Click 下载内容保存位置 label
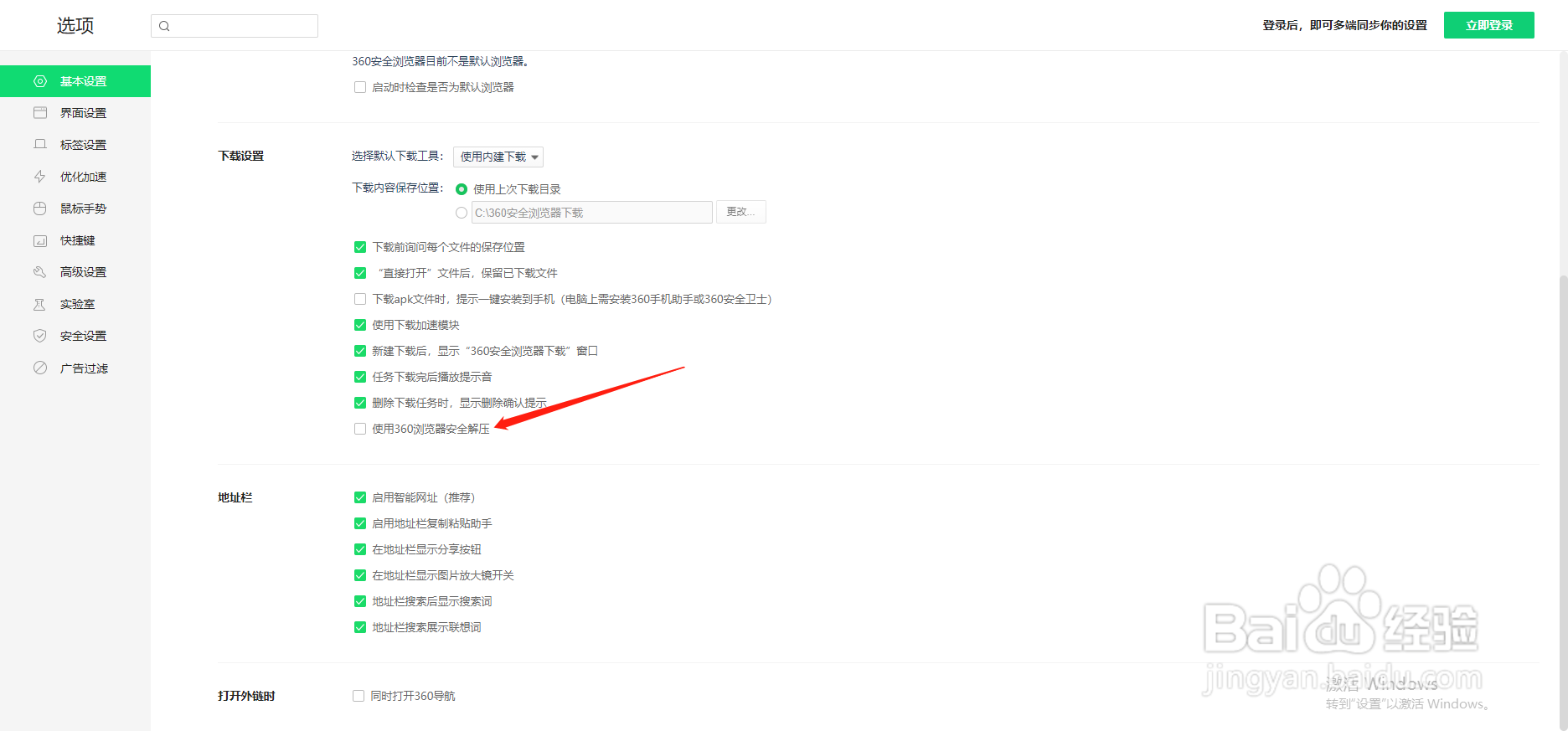Viewport: 1568px width, 731px height. [398, 188]
